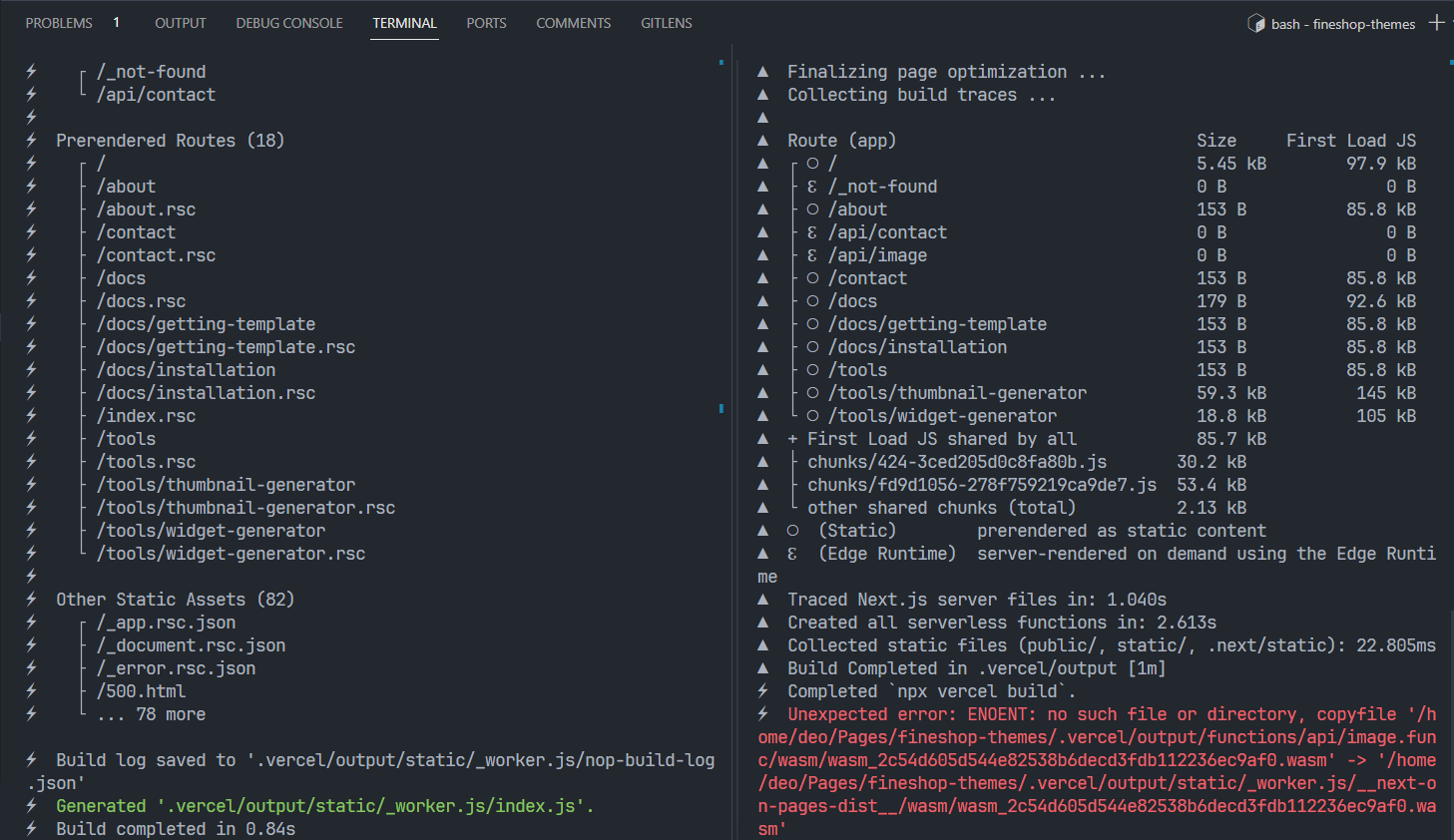Click the '53.4 kB' chunk size
The image size is (1454, 840).
(x=1212, y=485)
